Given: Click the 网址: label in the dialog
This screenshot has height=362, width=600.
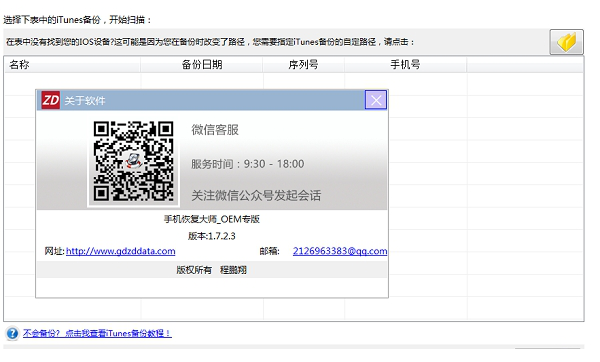Looking at the screenshot, I should (54, 251).
